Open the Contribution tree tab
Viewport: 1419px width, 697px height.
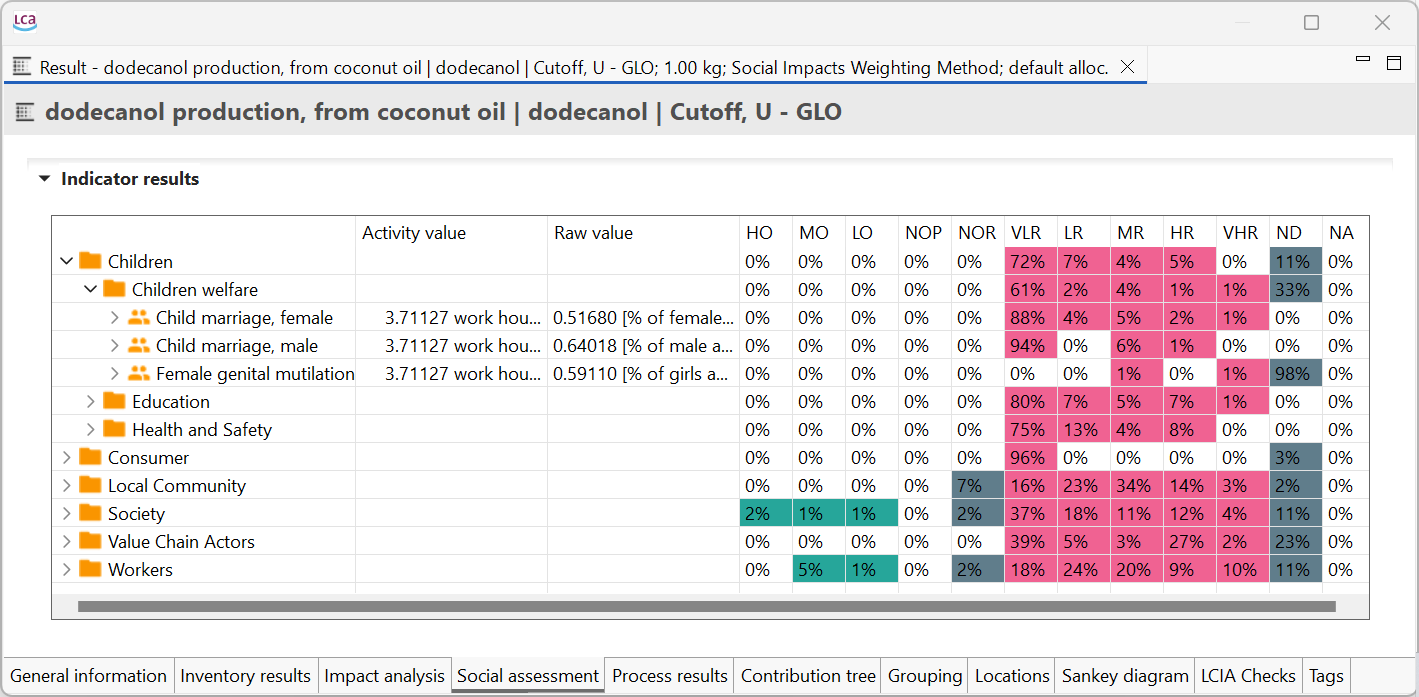tap(808, 676)
